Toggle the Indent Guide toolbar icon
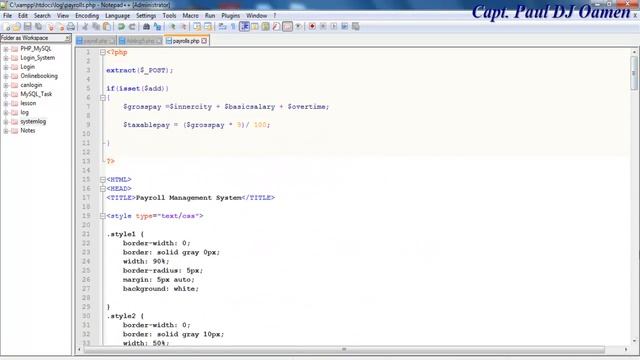The image size is (640, 360). point(244,27)
